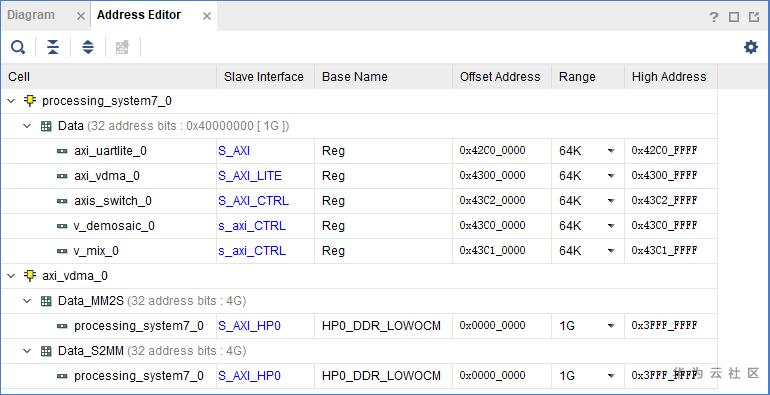Sort by Slave Interface column header
Screen dimensions: 770x395
pyautogui.click(x=265, y=77)
